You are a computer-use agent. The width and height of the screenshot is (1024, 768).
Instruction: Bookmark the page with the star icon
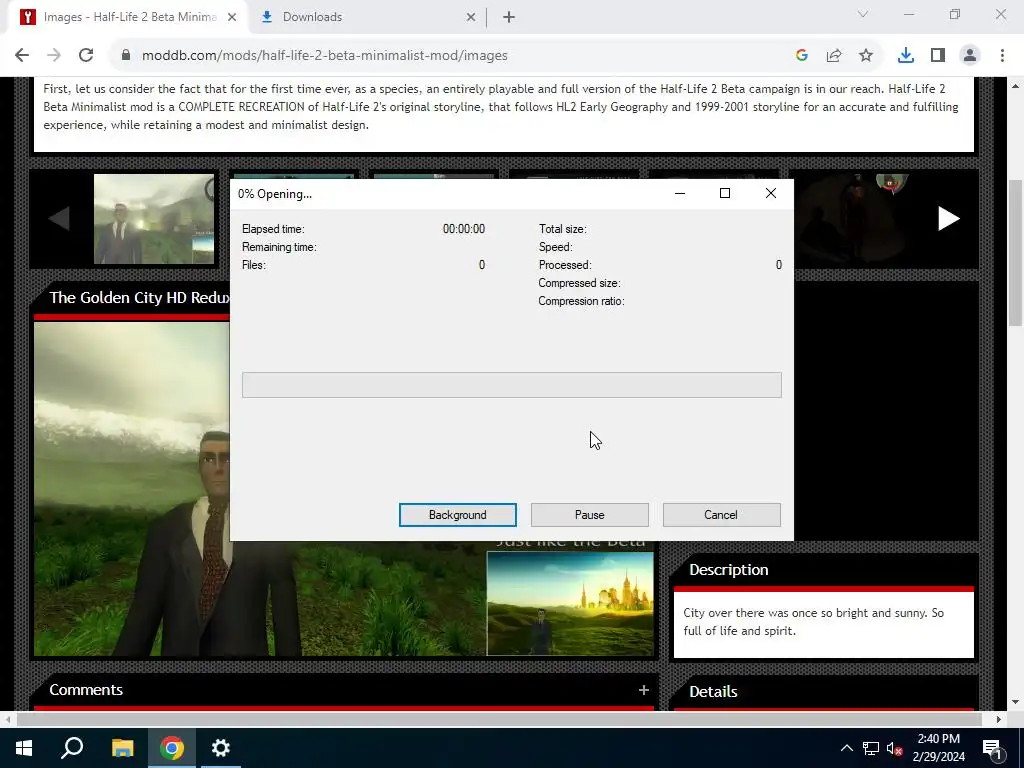[866, 56]
